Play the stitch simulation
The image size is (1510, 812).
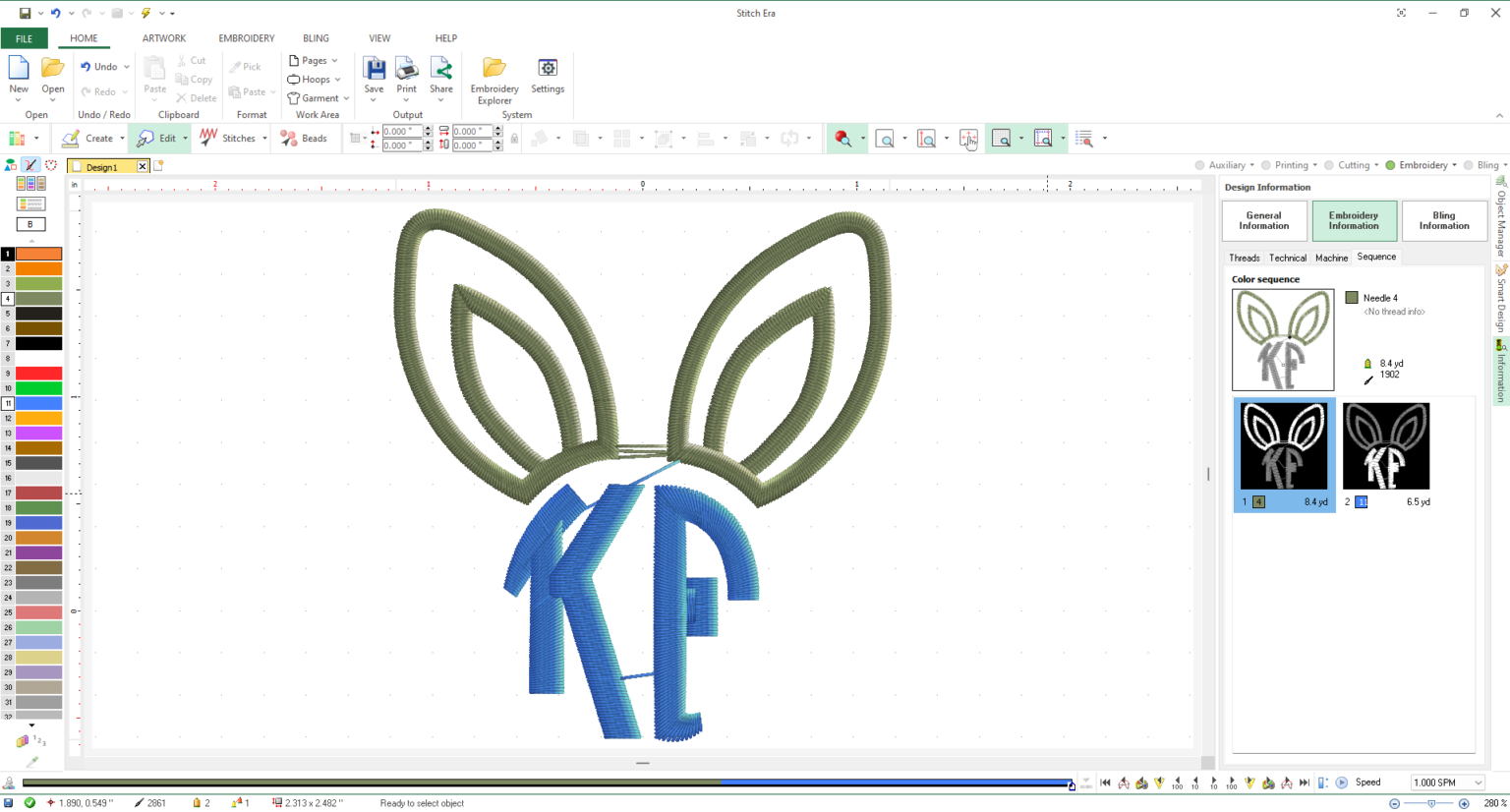point(1341,782)
